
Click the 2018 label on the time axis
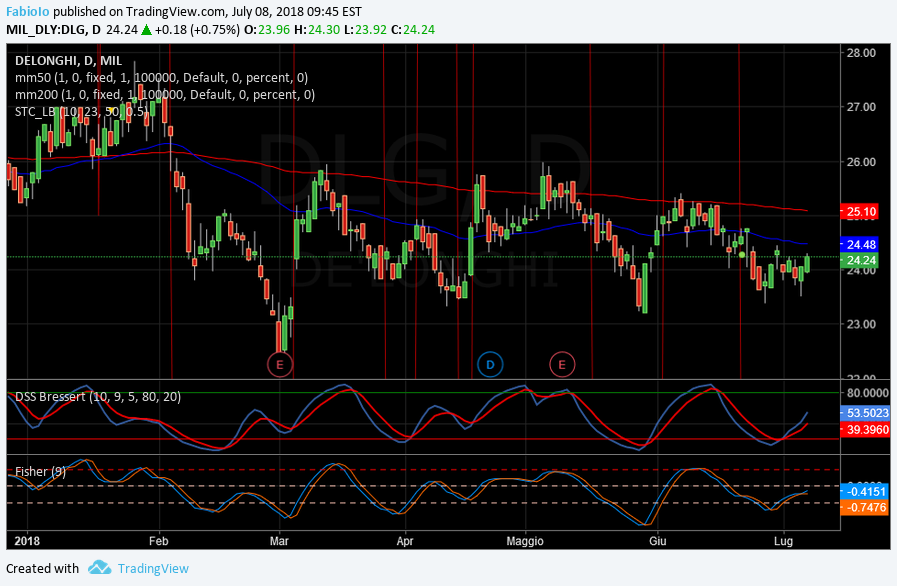(27, 541)
